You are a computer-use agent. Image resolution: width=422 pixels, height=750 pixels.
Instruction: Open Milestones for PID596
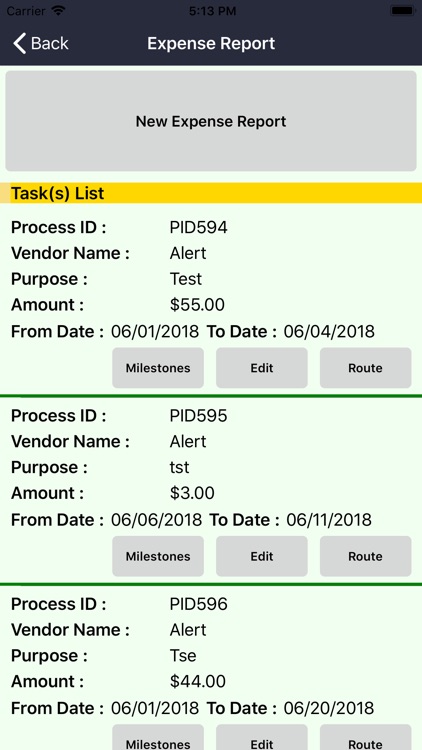(x=158, y=738)
